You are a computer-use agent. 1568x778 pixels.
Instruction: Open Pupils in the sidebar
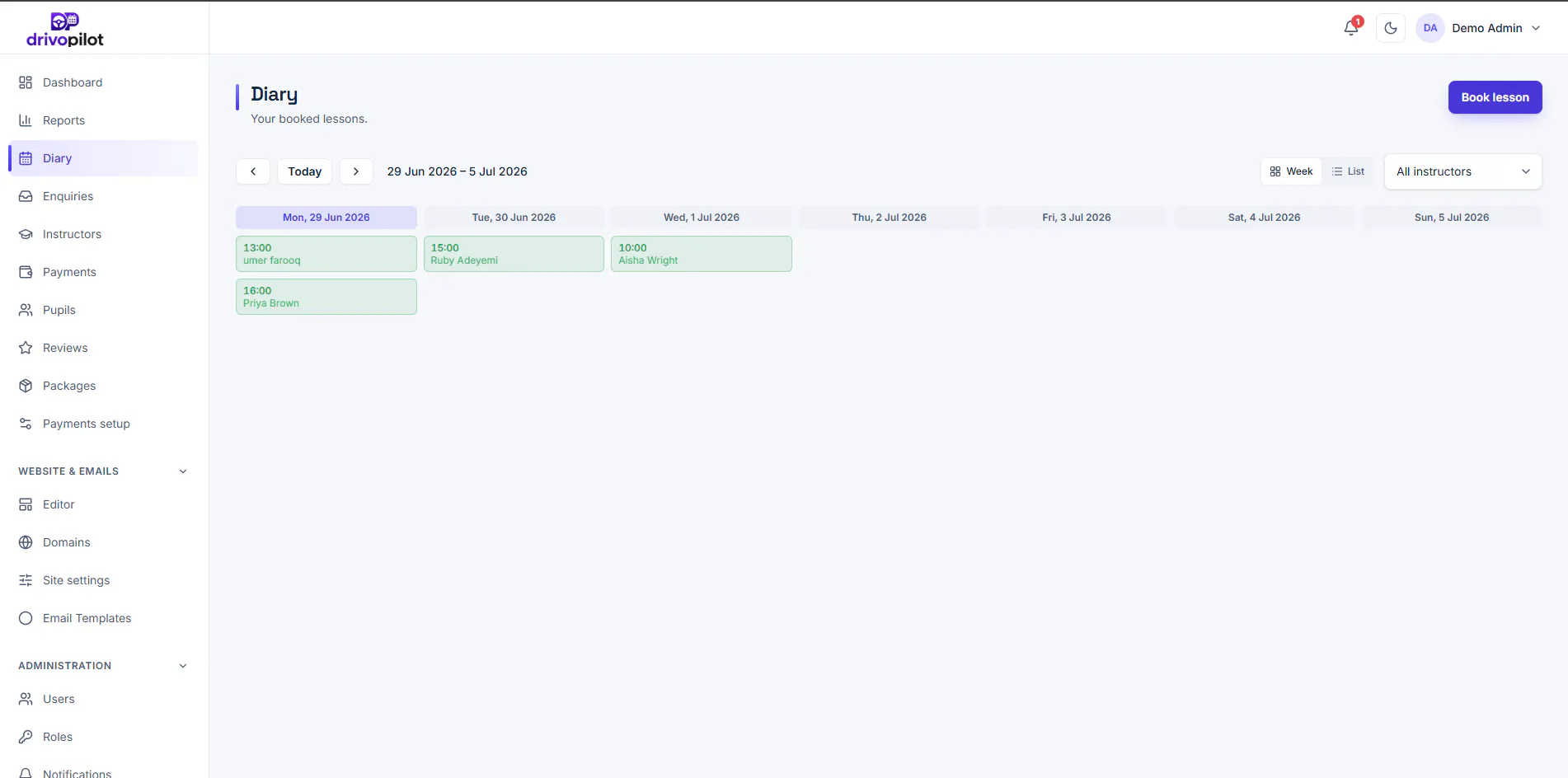(103, 310)
